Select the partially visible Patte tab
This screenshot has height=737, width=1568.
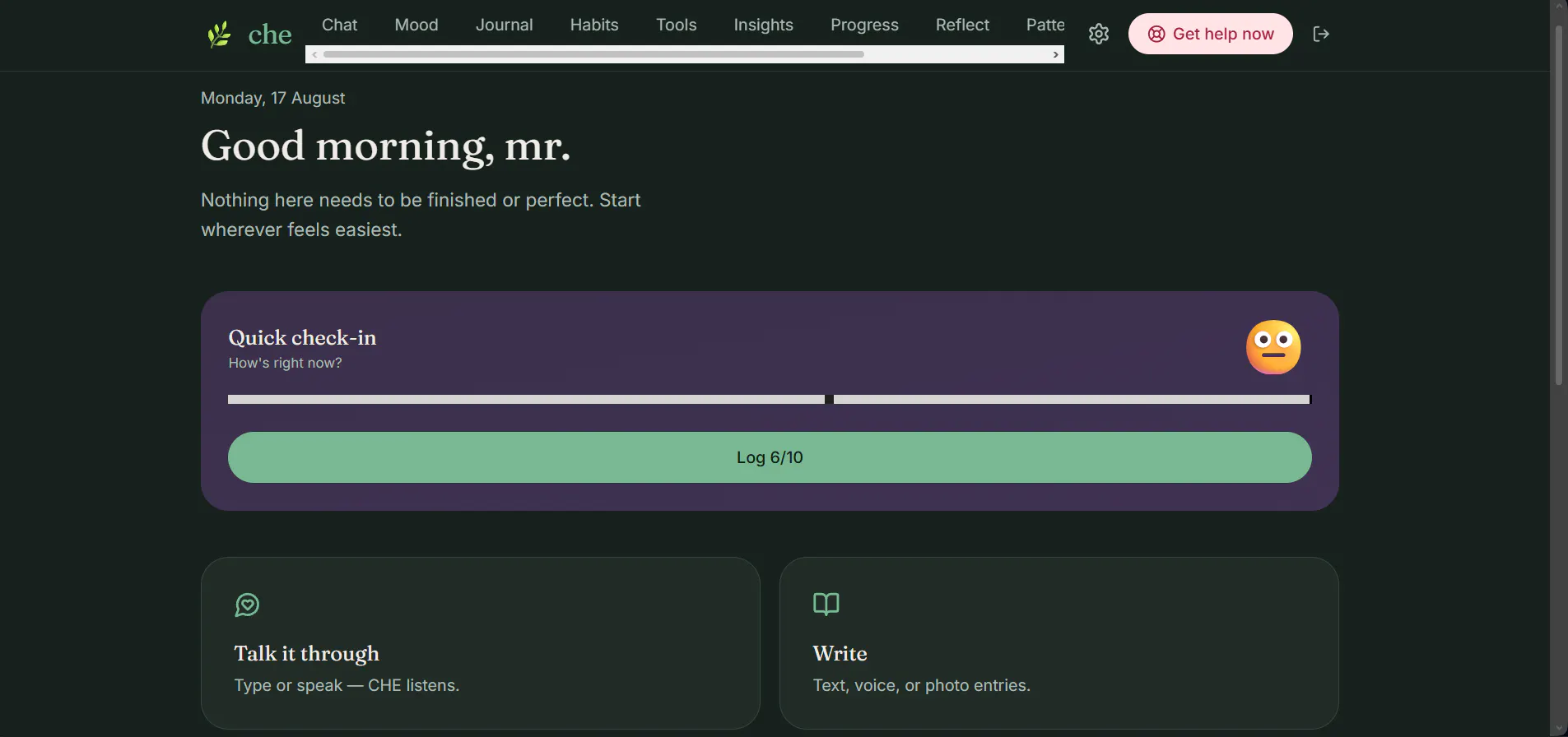1045,25
